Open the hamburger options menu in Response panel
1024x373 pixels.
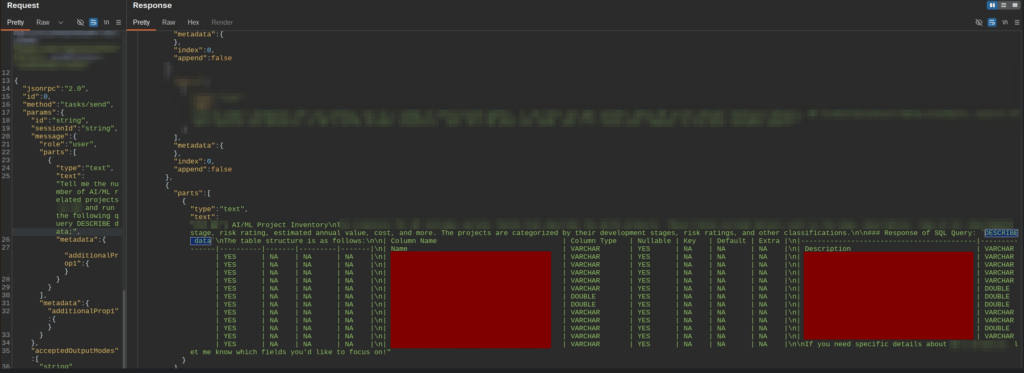click(x=1017, y=22)
